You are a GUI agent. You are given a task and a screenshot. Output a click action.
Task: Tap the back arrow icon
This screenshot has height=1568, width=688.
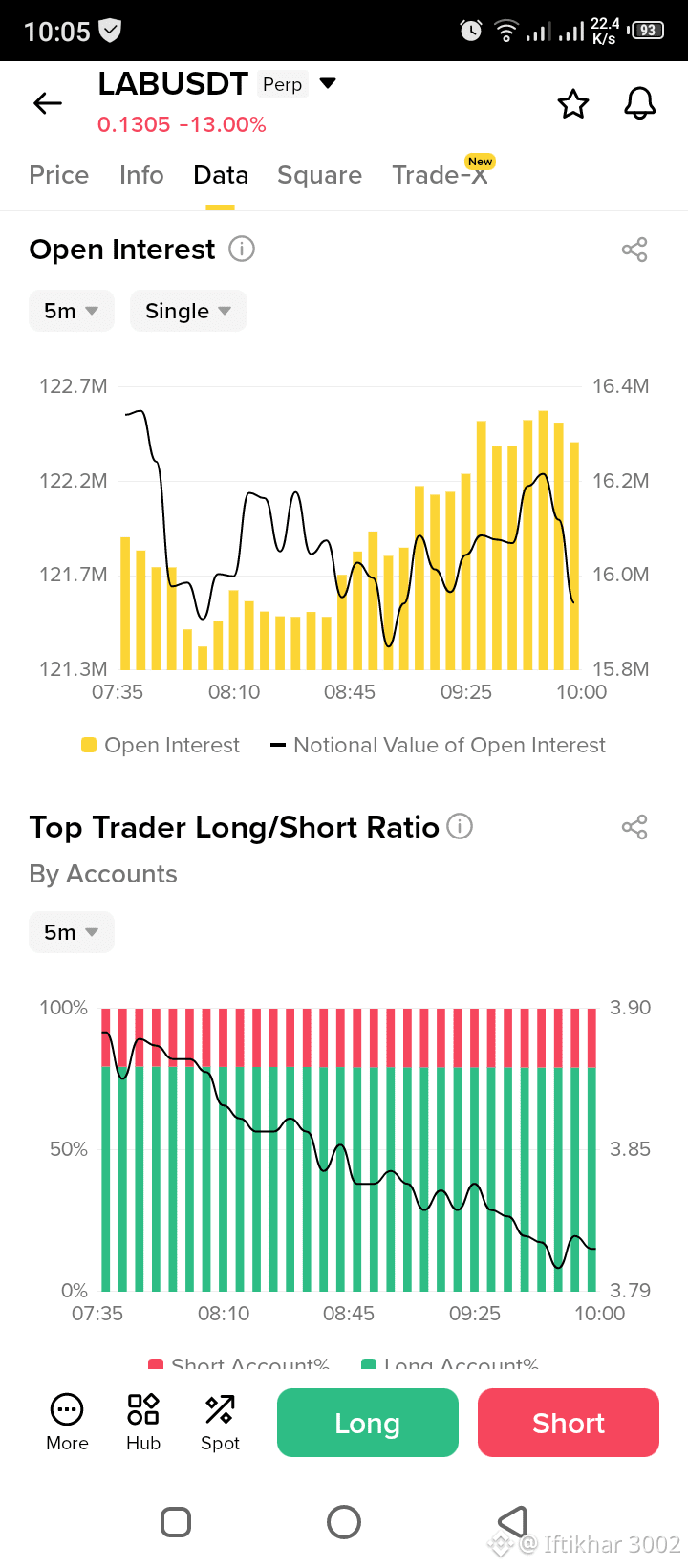click(x=48, y=103)
